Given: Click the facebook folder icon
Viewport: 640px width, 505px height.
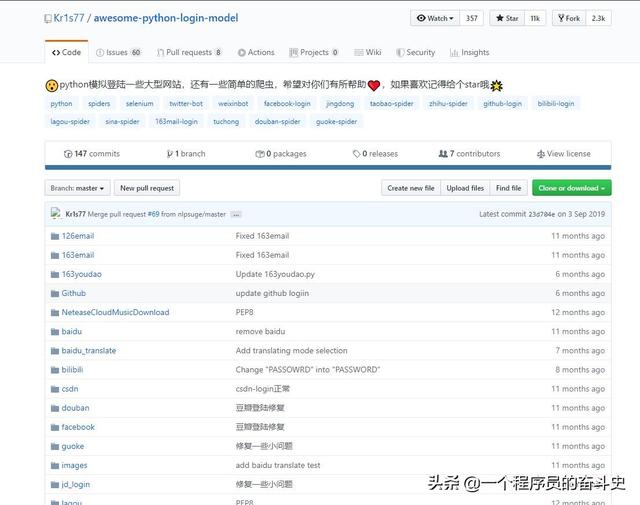Looking at the screenshot, I should 55,427.
